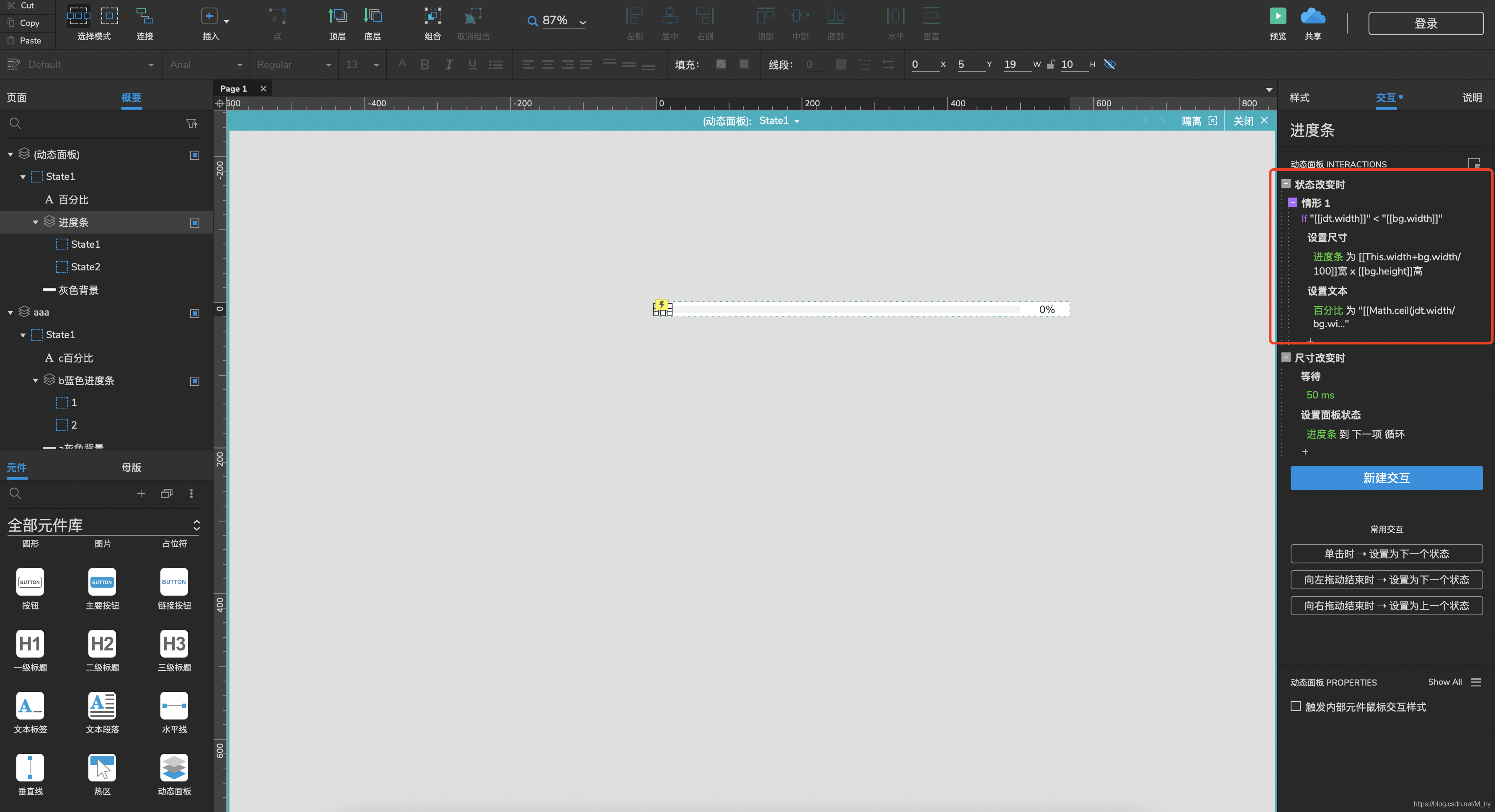Viewport: 1495px width, 812px height.
Task: Collapse the 尺寸改变时 interaction section
Action: pos(1286,357)
